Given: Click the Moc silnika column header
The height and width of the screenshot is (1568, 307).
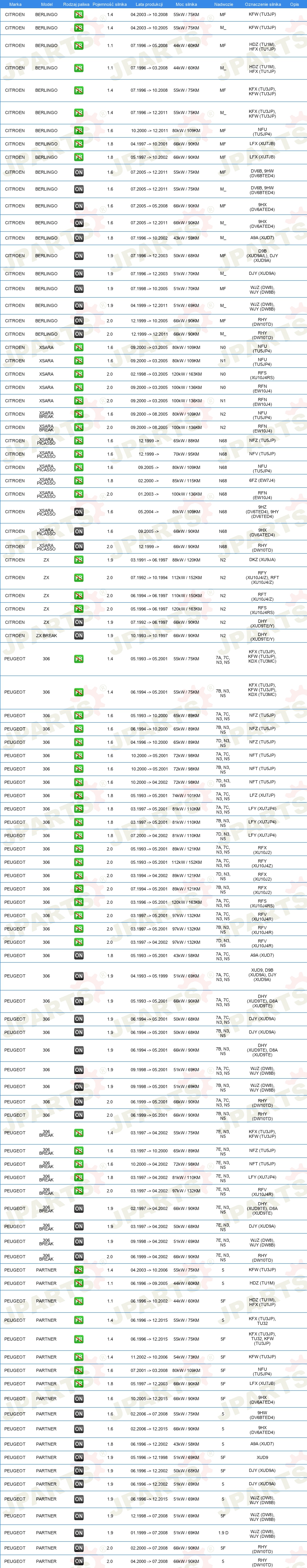Looking at the screenshot, I should pos(186,4).
